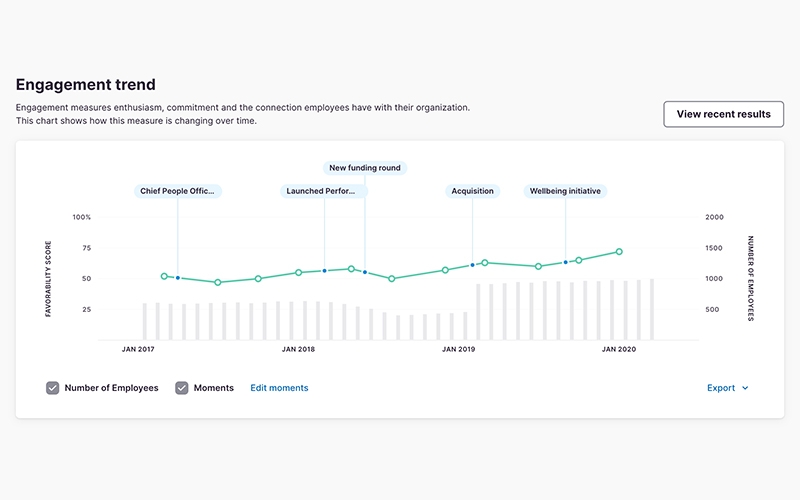Screen dimensions: 800x500
Task: Click the JAN 2018 axis label
Action: click(298, 349)
